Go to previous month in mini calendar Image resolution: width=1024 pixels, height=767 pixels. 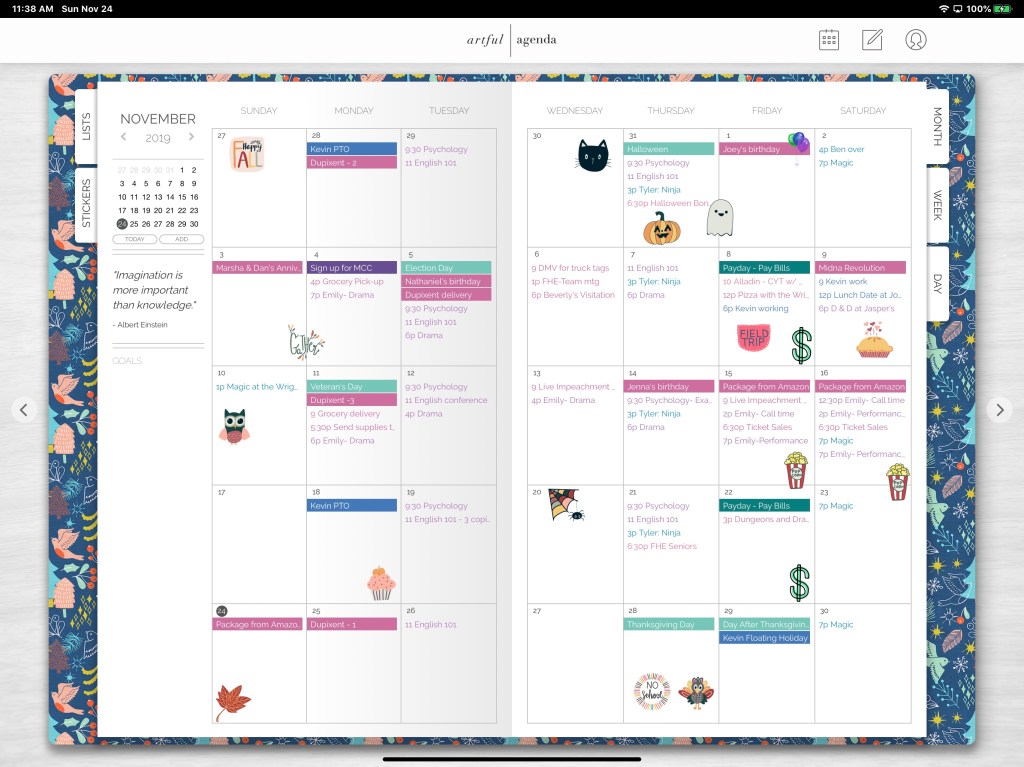coord(124,138)
